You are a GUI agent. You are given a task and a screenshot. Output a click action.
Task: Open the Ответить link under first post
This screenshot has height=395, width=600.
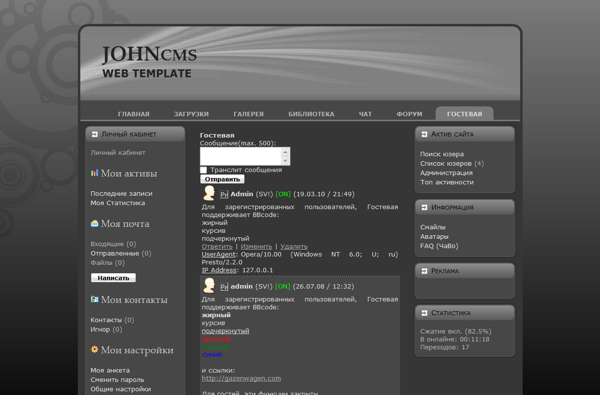pos(217,246)
